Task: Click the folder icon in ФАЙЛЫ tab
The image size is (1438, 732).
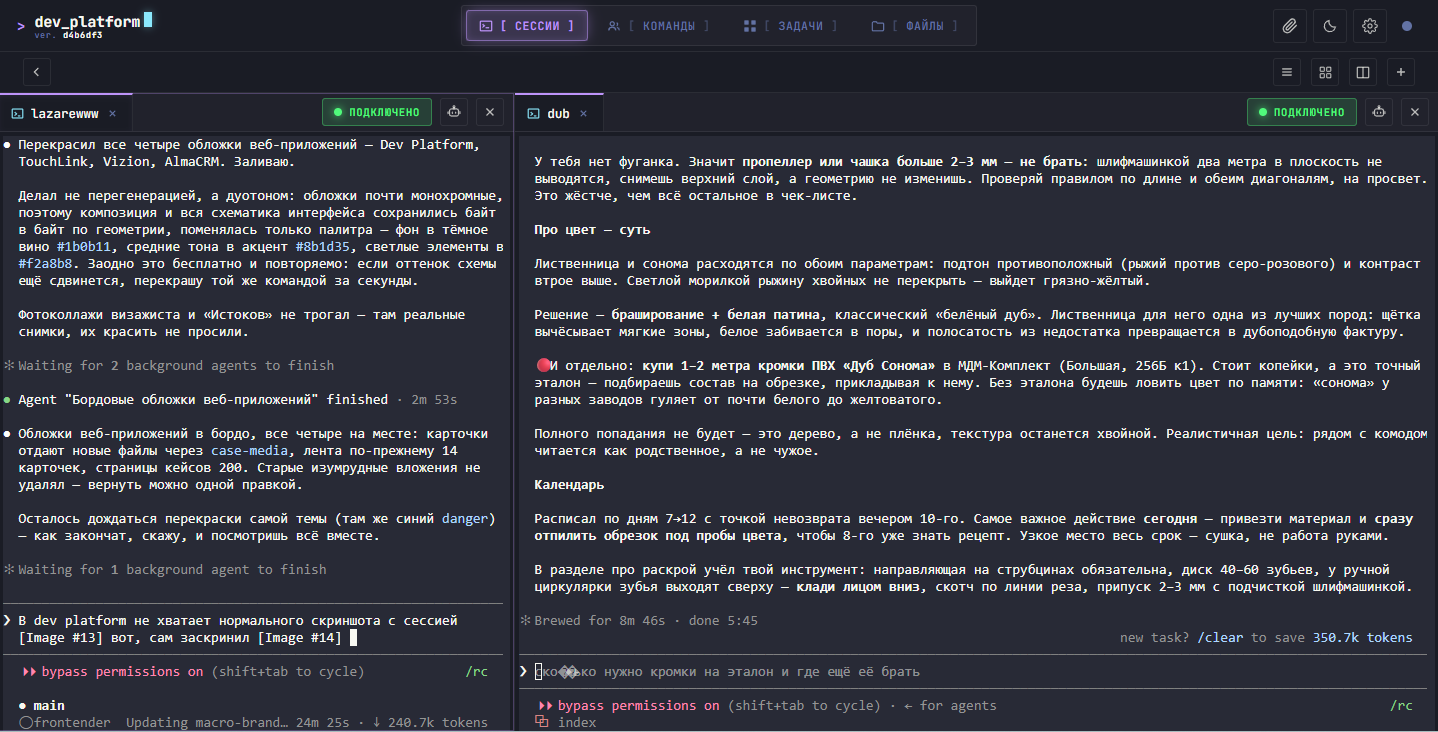Action: [877, 26]
